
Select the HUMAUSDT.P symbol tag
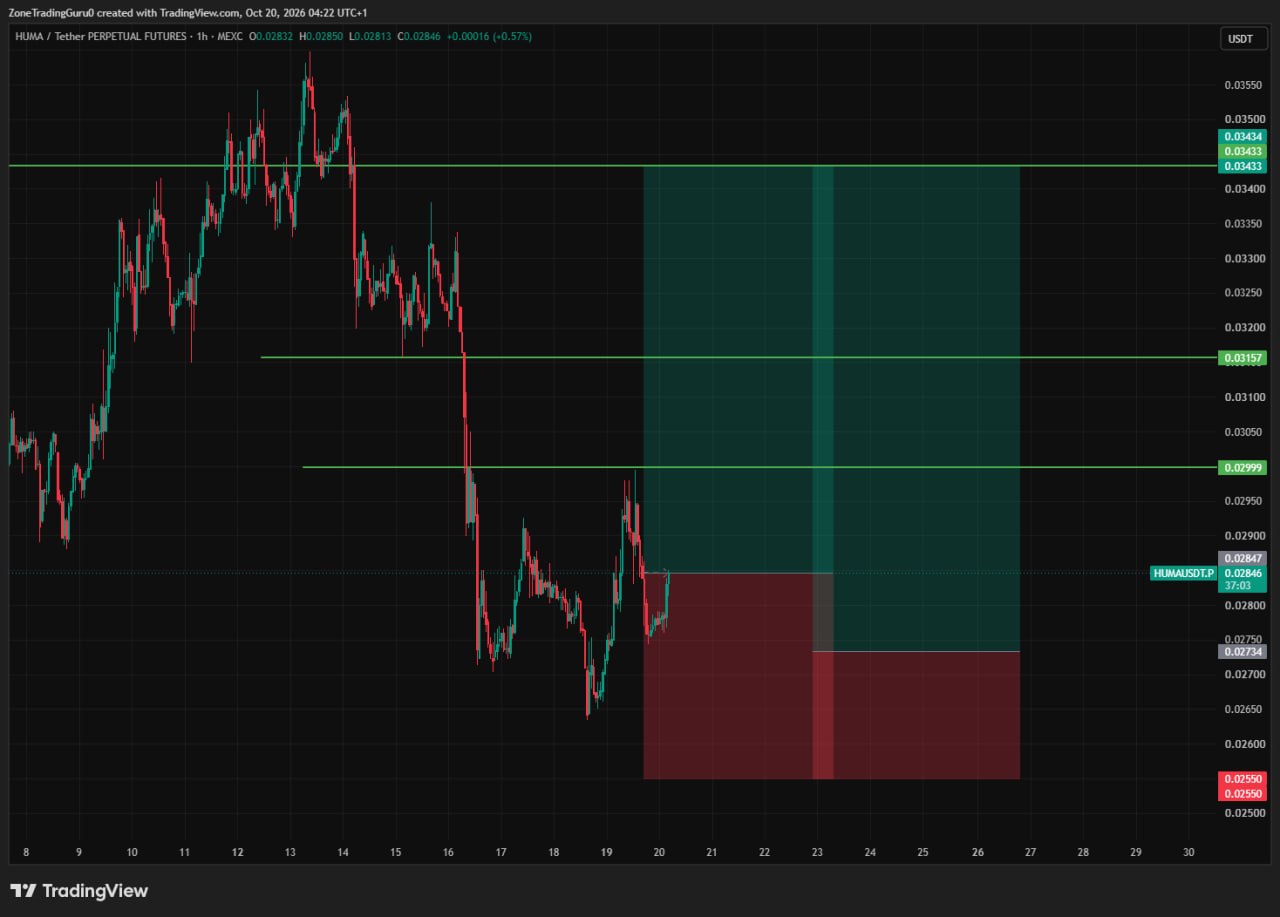point(1183,573)
